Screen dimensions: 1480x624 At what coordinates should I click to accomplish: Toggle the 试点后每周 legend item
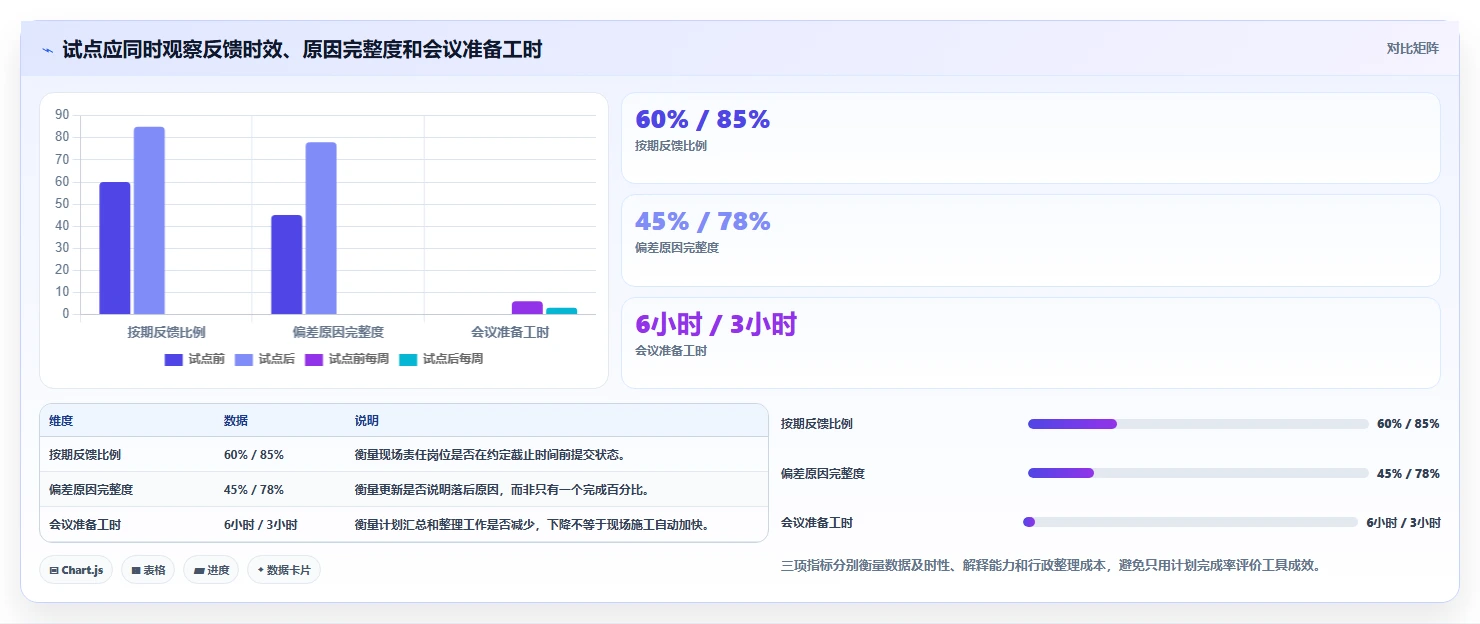[441, 359]
